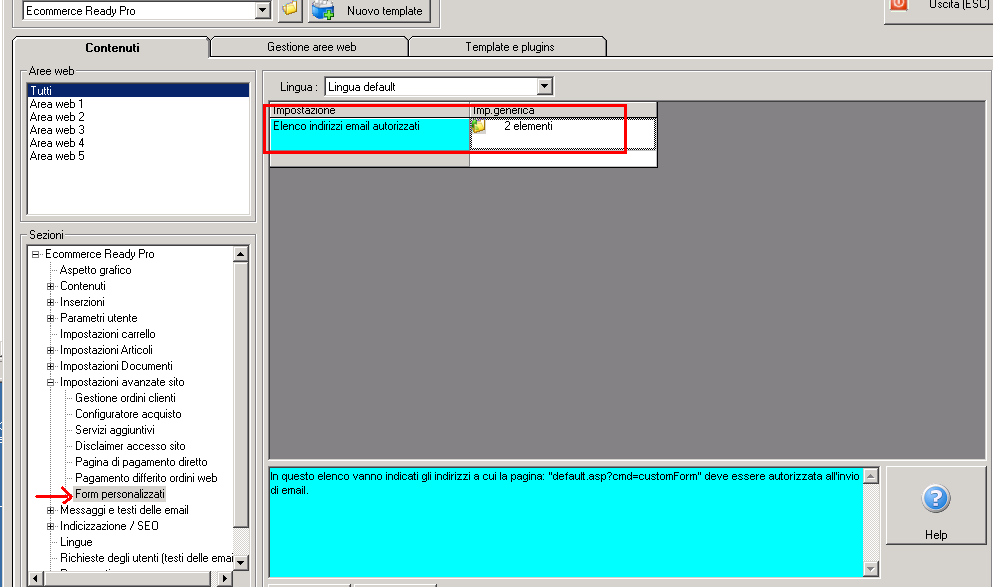This screenshot has height=587, width=993.
Task: Select Aspetto grafico in Sezioni tree
Action: pyautogui.click(x=96, y=270)
